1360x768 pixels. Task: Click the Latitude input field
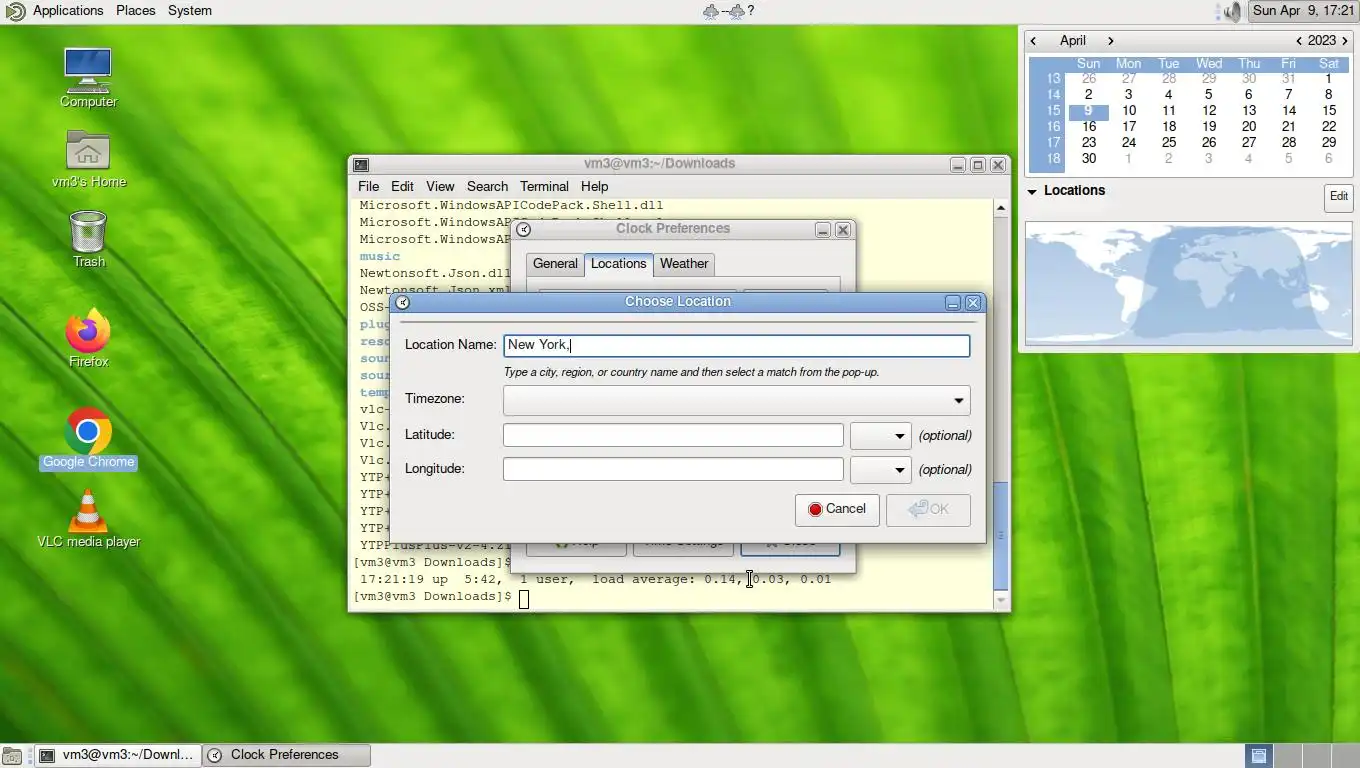[673, 435]
